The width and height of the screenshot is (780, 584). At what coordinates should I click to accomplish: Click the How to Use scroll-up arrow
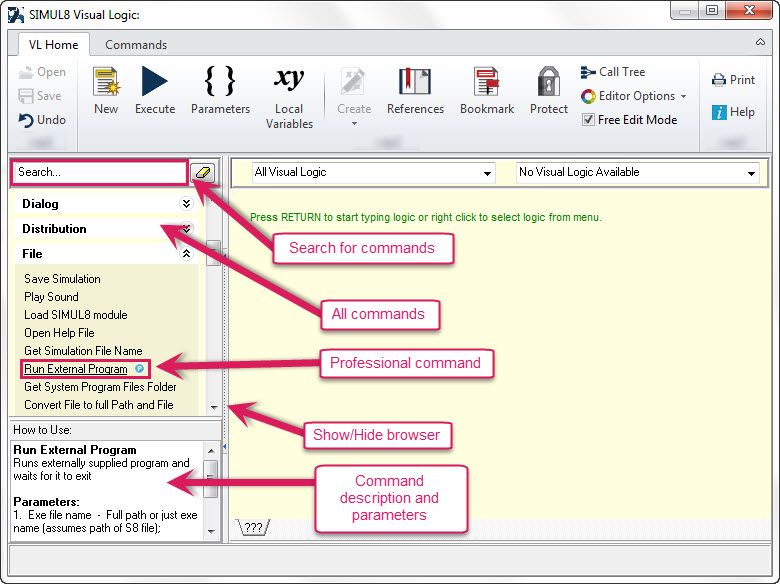point(211,450)
